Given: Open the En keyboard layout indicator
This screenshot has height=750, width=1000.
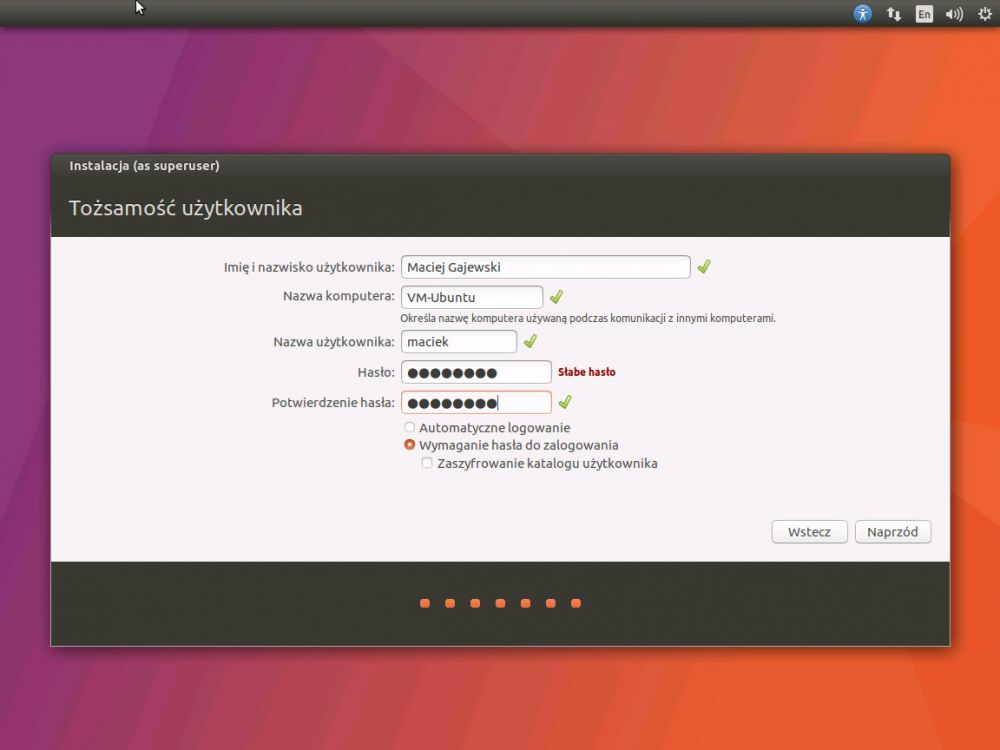Looking at the screenshot, I should [923, 14].
